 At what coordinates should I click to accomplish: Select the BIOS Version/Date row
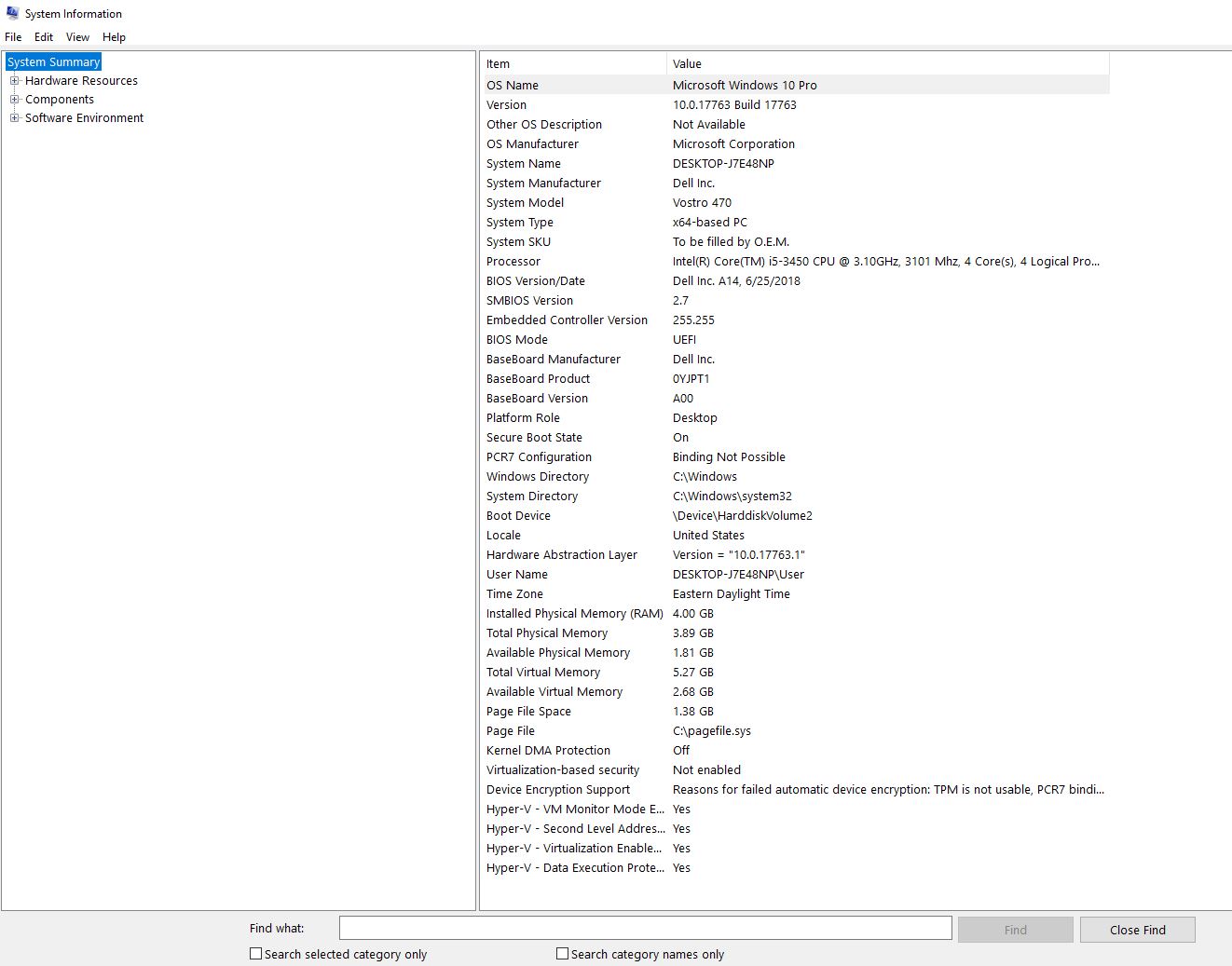pos(536,281)
